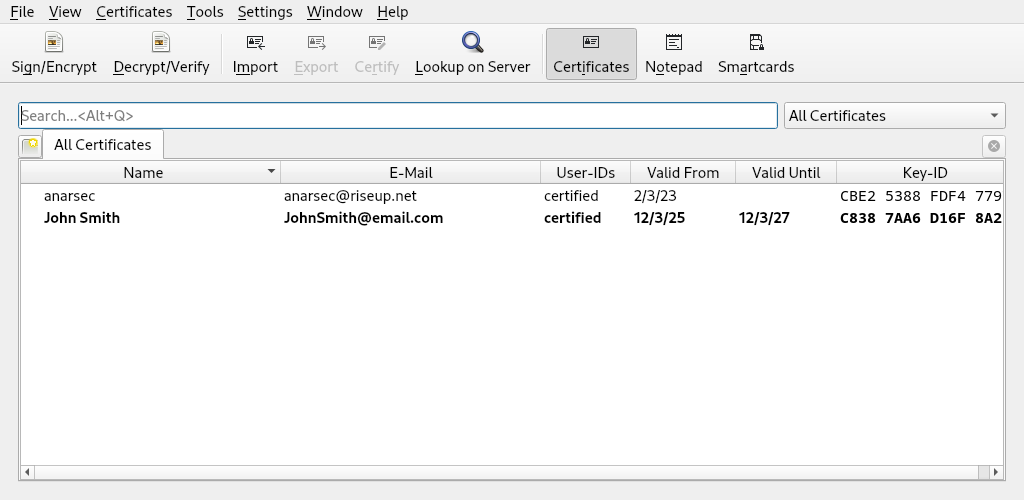1024x500 pixels.
Task: Close the current tab with gray X
Action: tap(993, 146)
